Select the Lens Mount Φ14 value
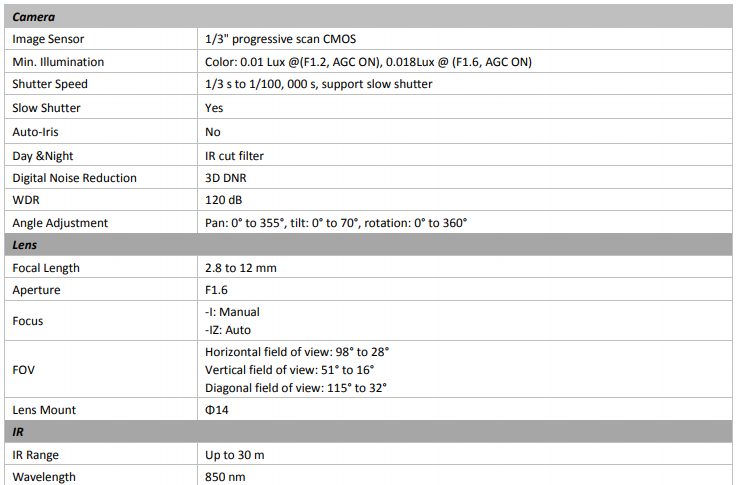Screen dimensions: 738x485 (x=217, y=410)
